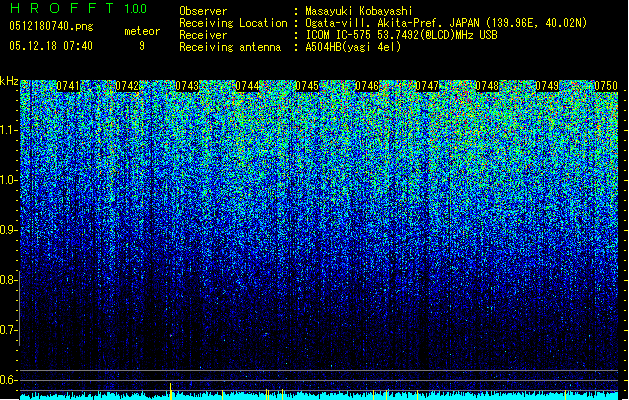Click the A504HB(yagi 4el) antenna text
Image resolution: width=629 pixels, height=400 pixels.
(353, 47)
